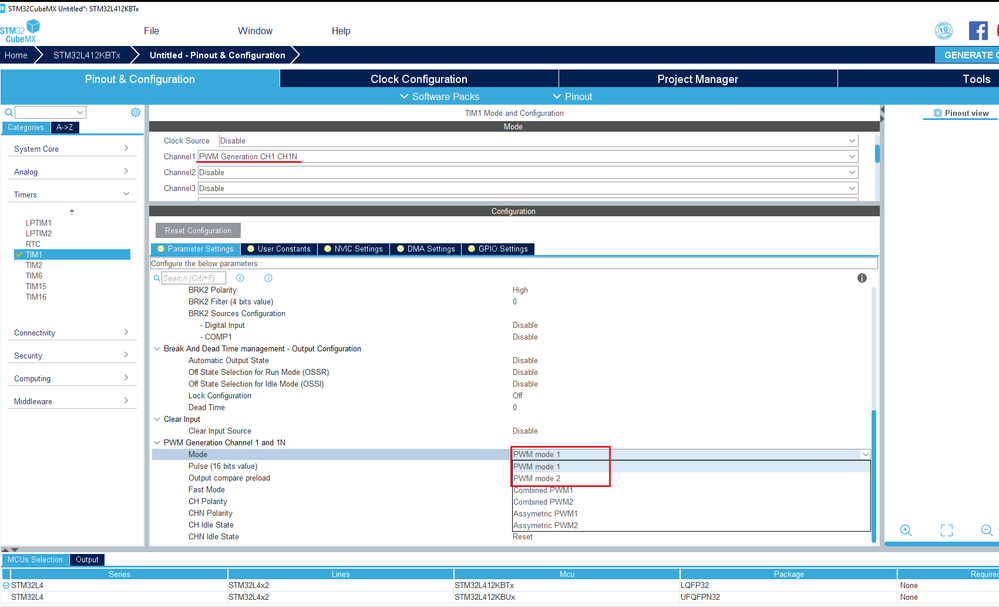Choose Assymetric PWM2 from Mode list

coord(691,525)
